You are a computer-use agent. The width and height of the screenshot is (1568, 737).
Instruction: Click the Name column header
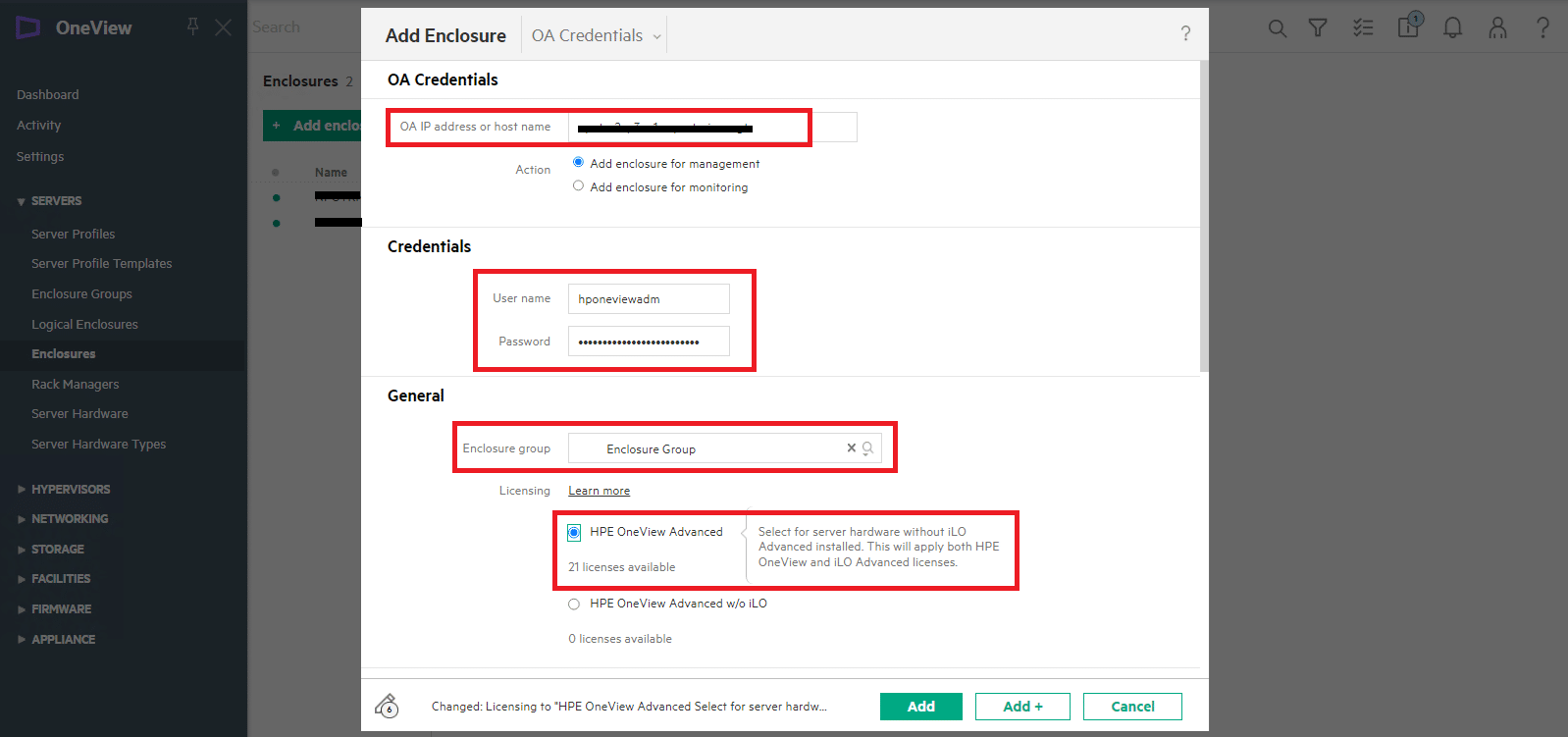(331, 173)
